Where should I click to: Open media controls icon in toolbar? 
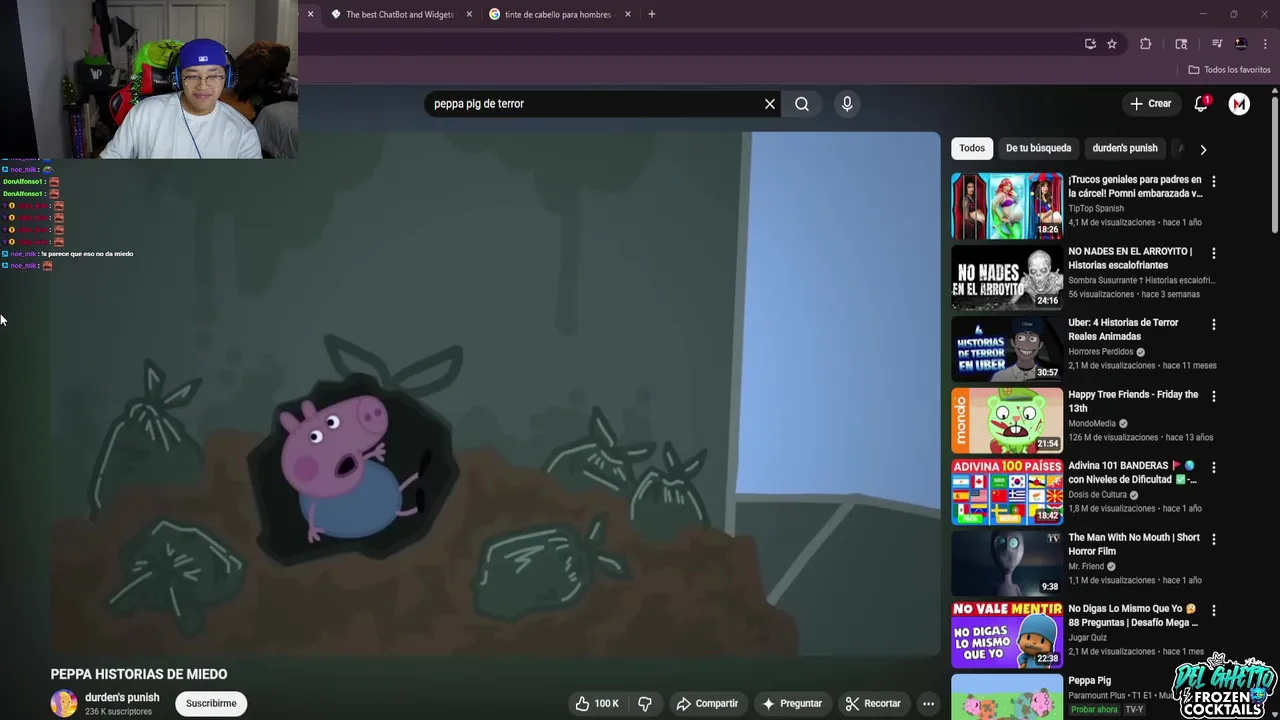coord(1217,44)
